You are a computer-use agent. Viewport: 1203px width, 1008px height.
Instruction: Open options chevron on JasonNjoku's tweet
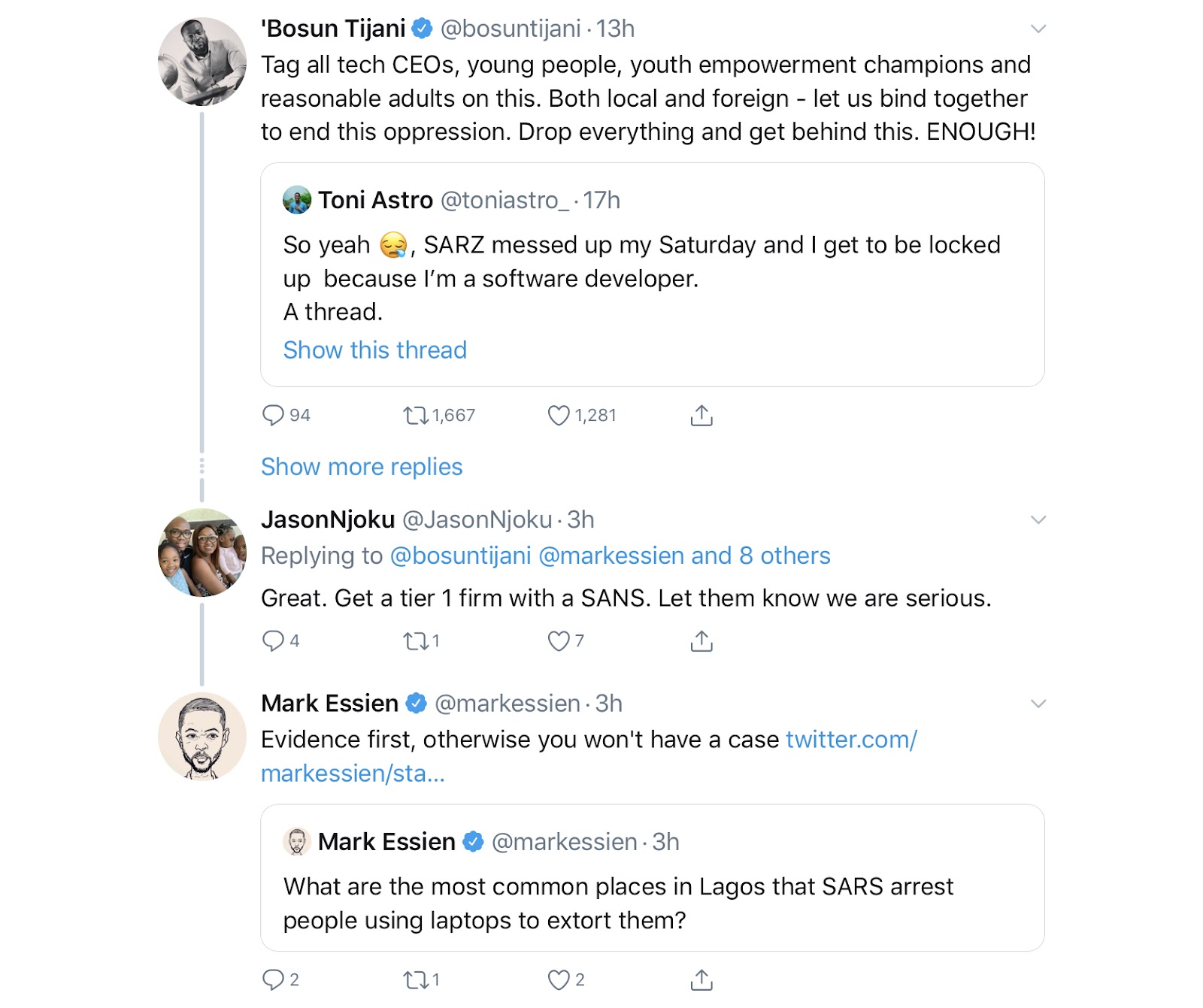1038,520
